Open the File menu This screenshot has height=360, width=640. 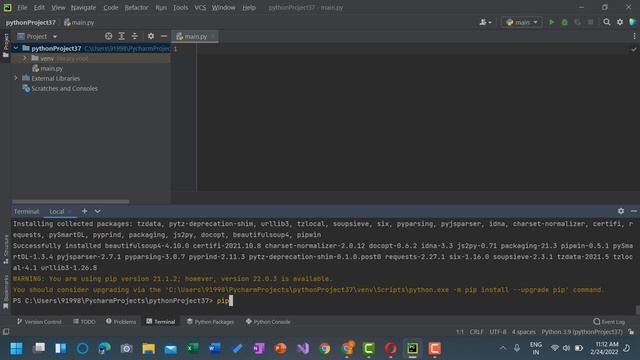tap(22, 7)
